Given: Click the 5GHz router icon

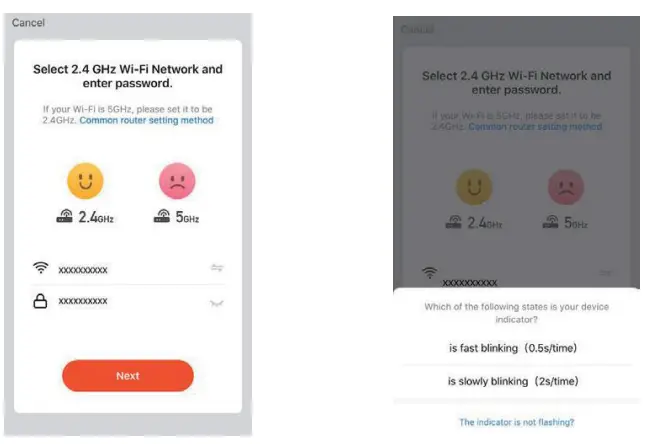Looking at the screenshot, I should click(163, 216).
